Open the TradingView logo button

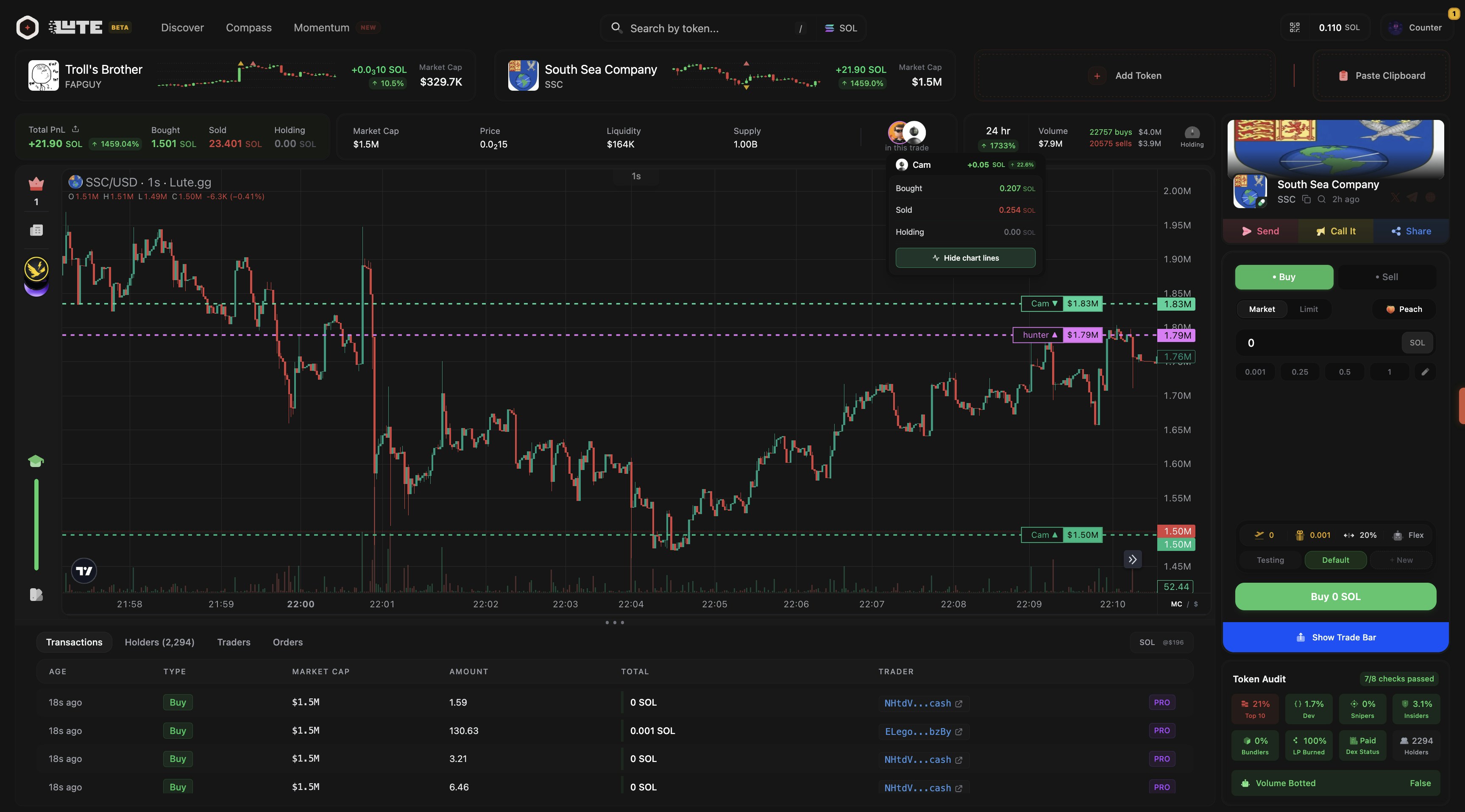[84, 570]
